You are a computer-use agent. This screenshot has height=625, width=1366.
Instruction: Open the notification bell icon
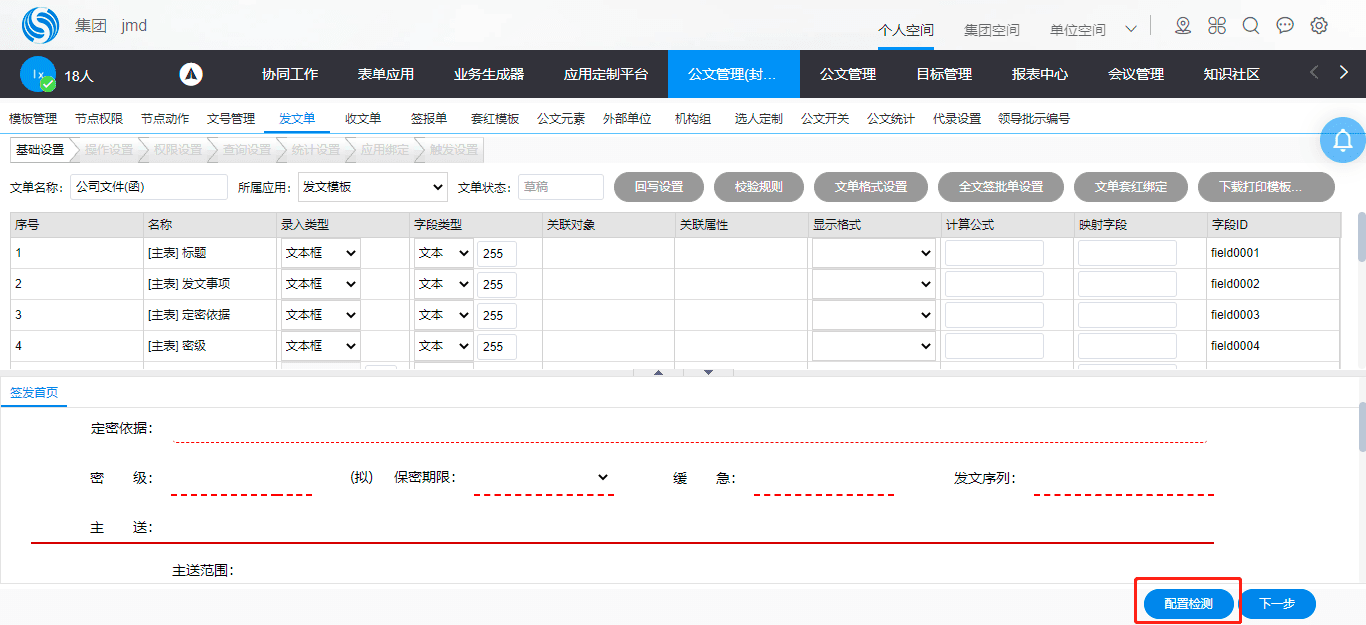1343,140
